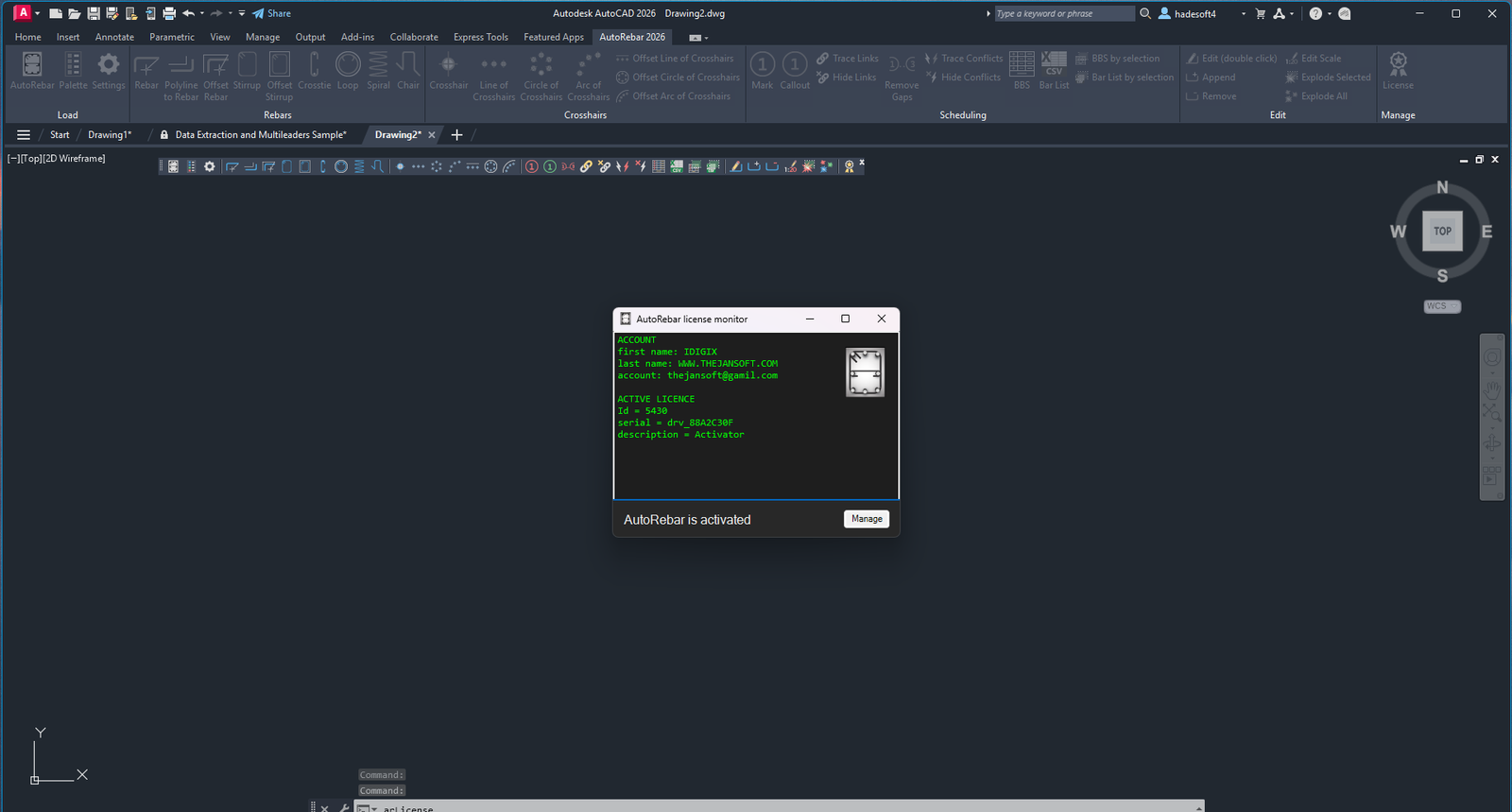Open the Autodesk App Store cart icon
This screenshot has height=812, width=1512.
(1260, 13)
